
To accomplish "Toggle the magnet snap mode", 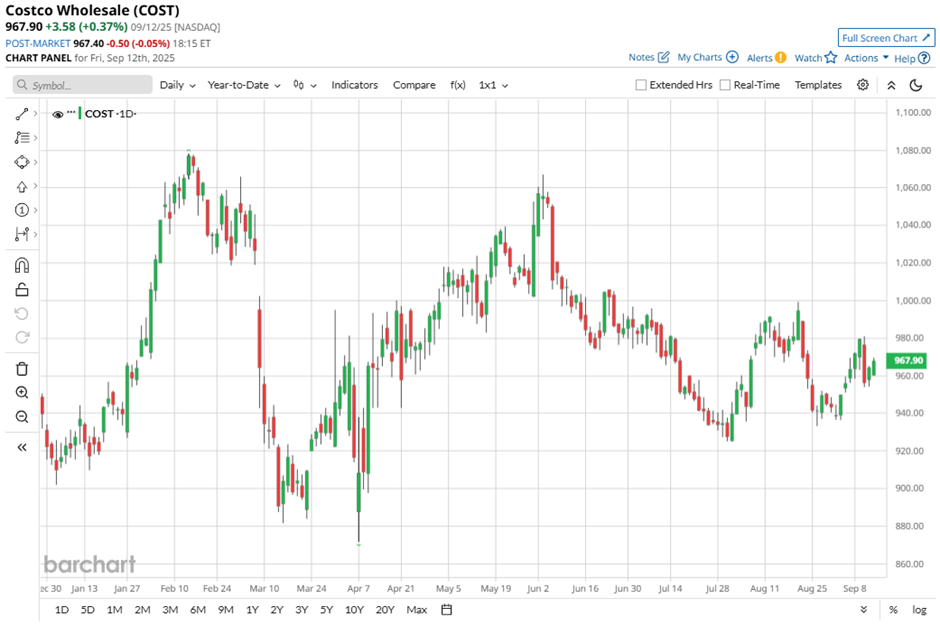I will [22, 265].
